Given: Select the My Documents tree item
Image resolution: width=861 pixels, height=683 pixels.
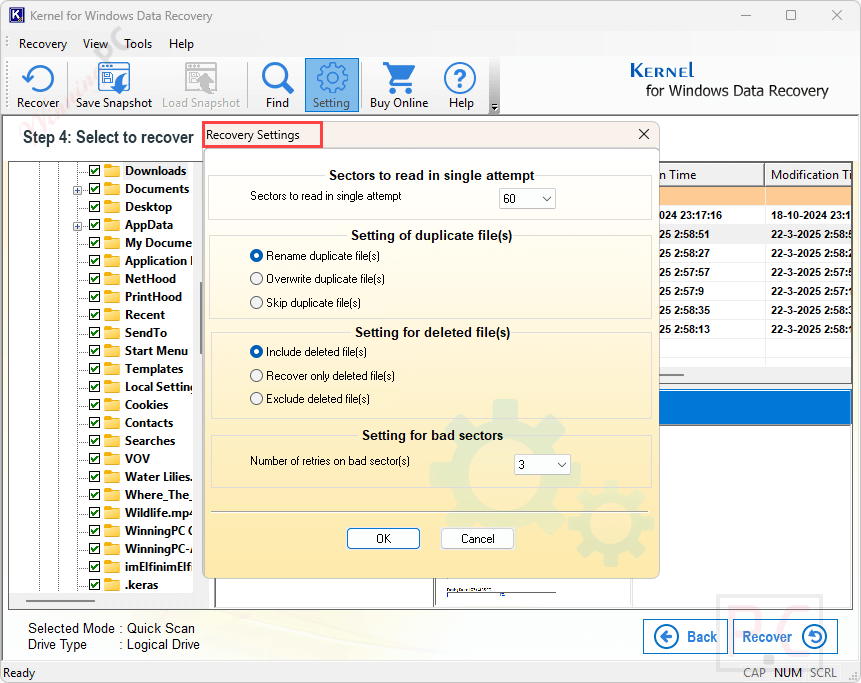Looking at the screenshot, I should point(158,243).
